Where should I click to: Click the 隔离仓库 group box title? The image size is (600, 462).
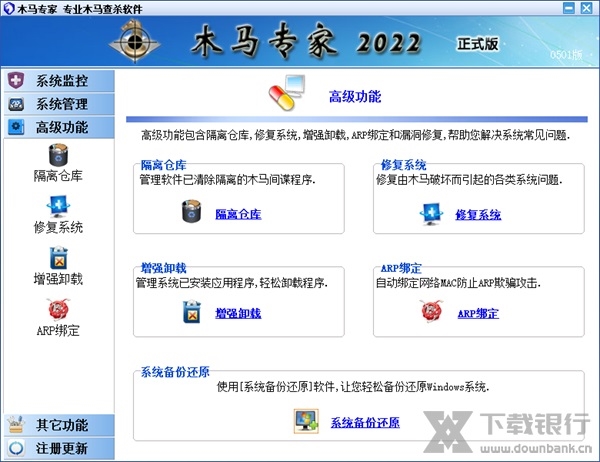[x=163, y=165]
